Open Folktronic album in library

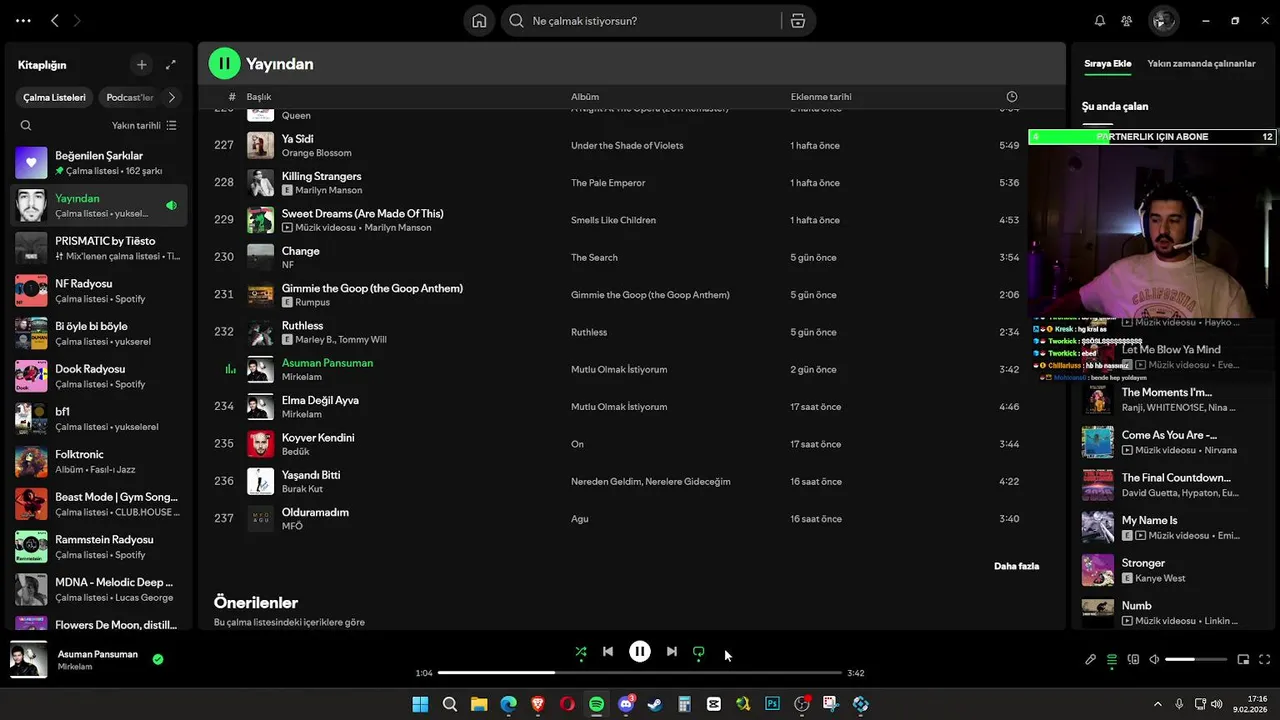(x=100, y=461)
